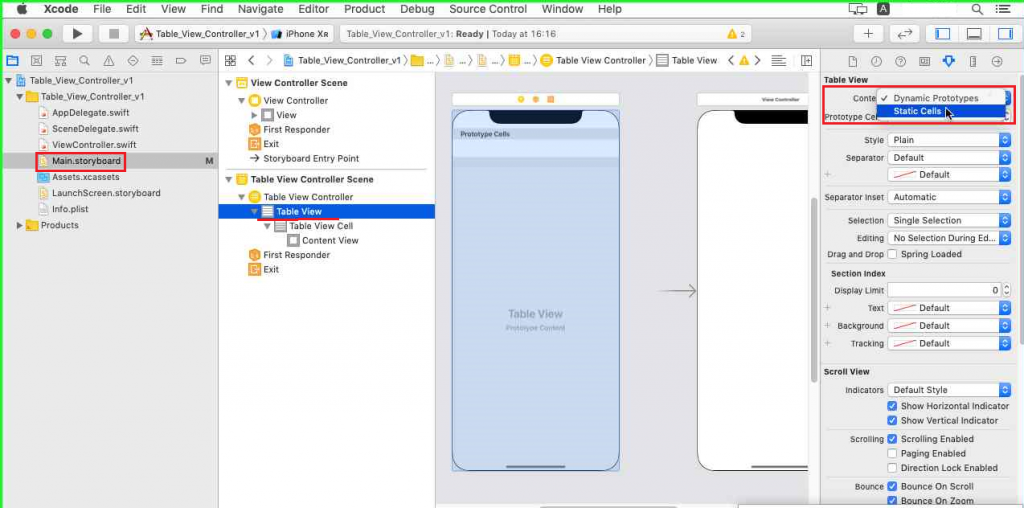Uncheck the Bounce On Scroll checkbox

(892, 486)
